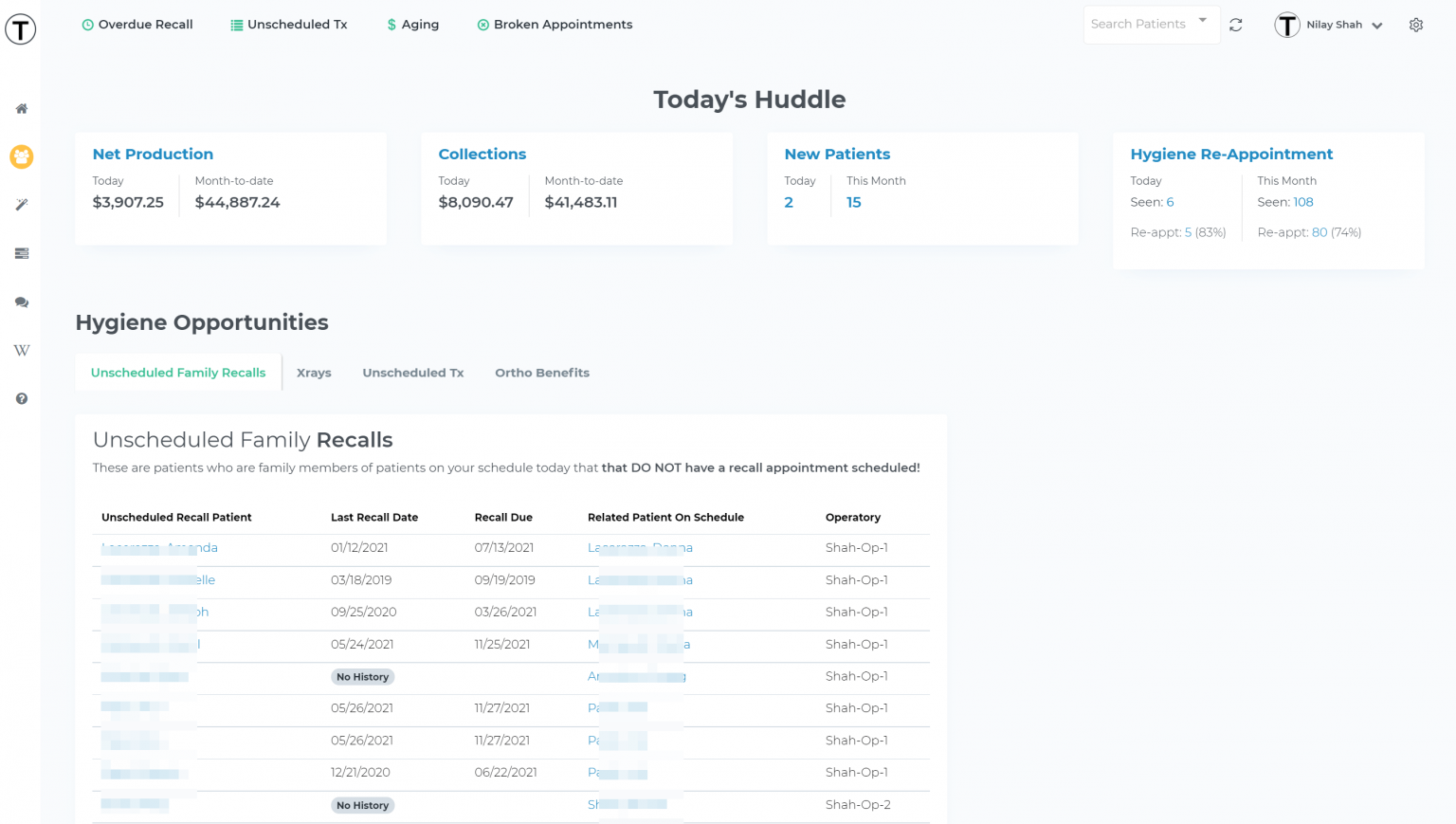
Task: Click the server list icon in sidebar
Action: point(21,253)
